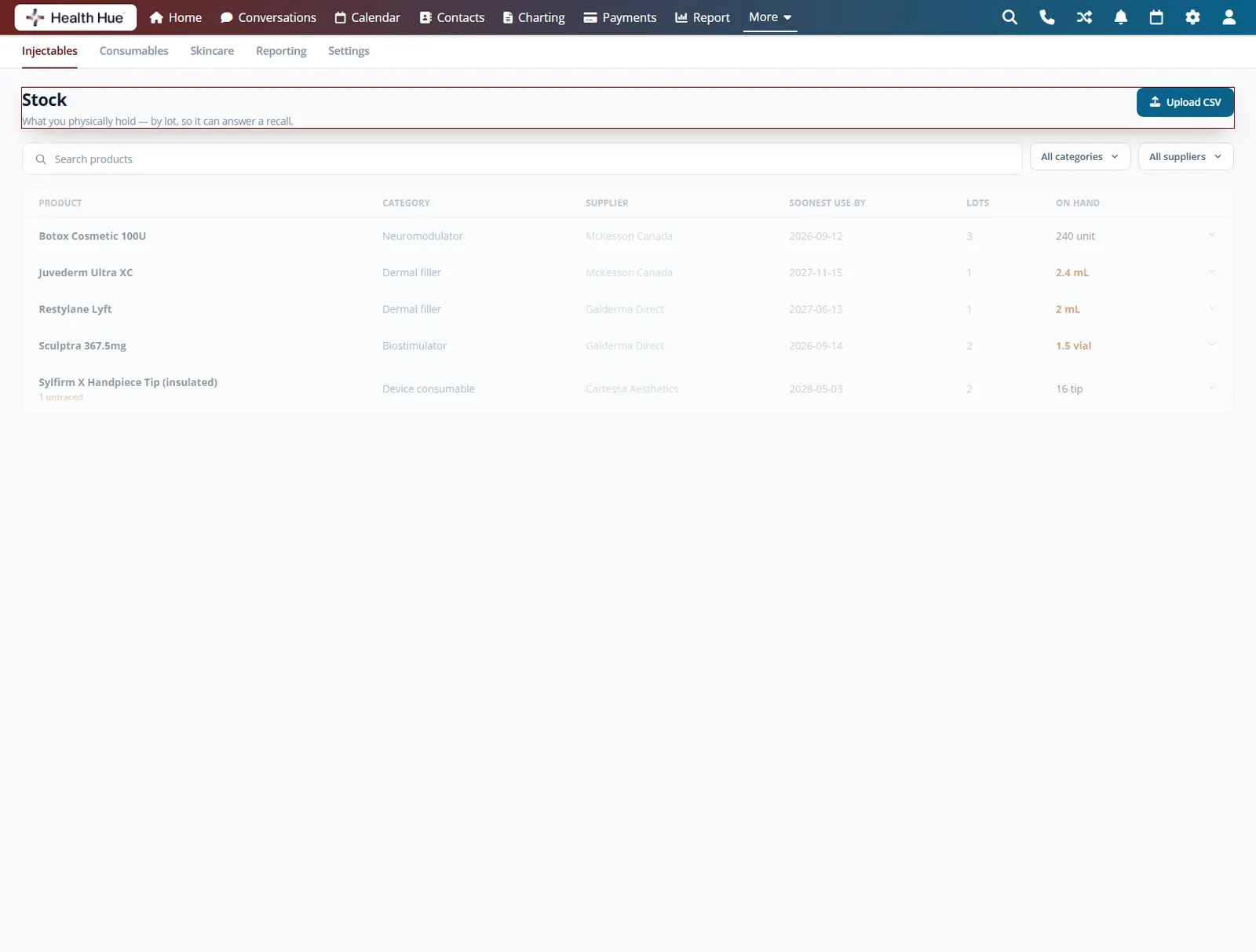The width and height of the screenshot is (1256, 952).
Task: Click the Category column header
Action: (x=406, y=203)
